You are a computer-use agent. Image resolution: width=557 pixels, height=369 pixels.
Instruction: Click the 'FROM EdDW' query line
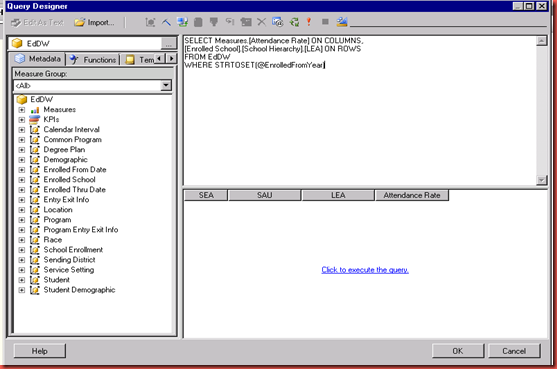click(x=207, y=57)
